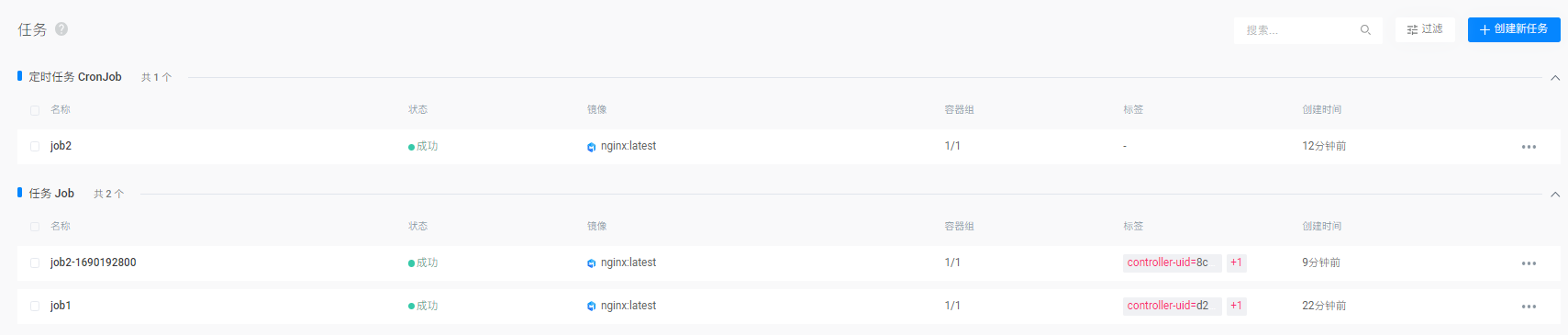Collapse the CronJob section
The image size is (1568, 335).
pyautogui.click(x=1555, y=78)
